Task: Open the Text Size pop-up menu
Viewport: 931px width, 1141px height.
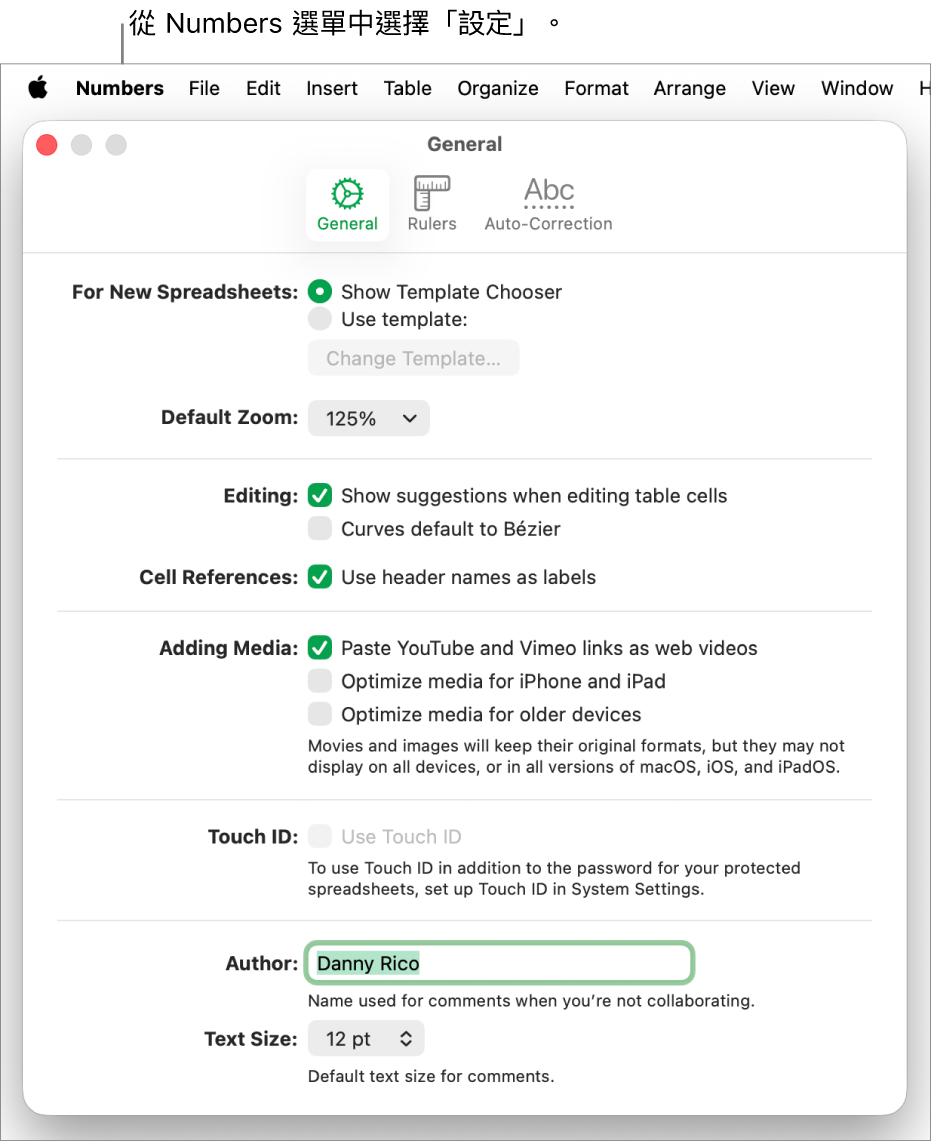Action: 366,1039
